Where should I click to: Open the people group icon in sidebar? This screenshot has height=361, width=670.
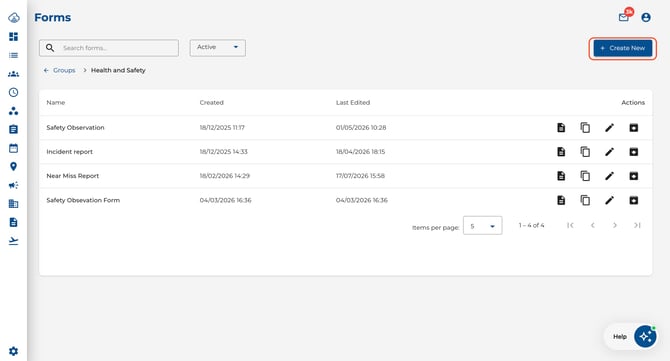[14, 74]
